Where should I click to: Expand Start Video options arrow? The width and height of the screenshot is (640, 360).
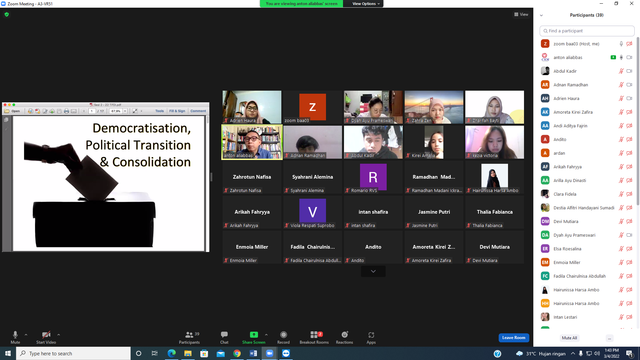click(58, 335)
